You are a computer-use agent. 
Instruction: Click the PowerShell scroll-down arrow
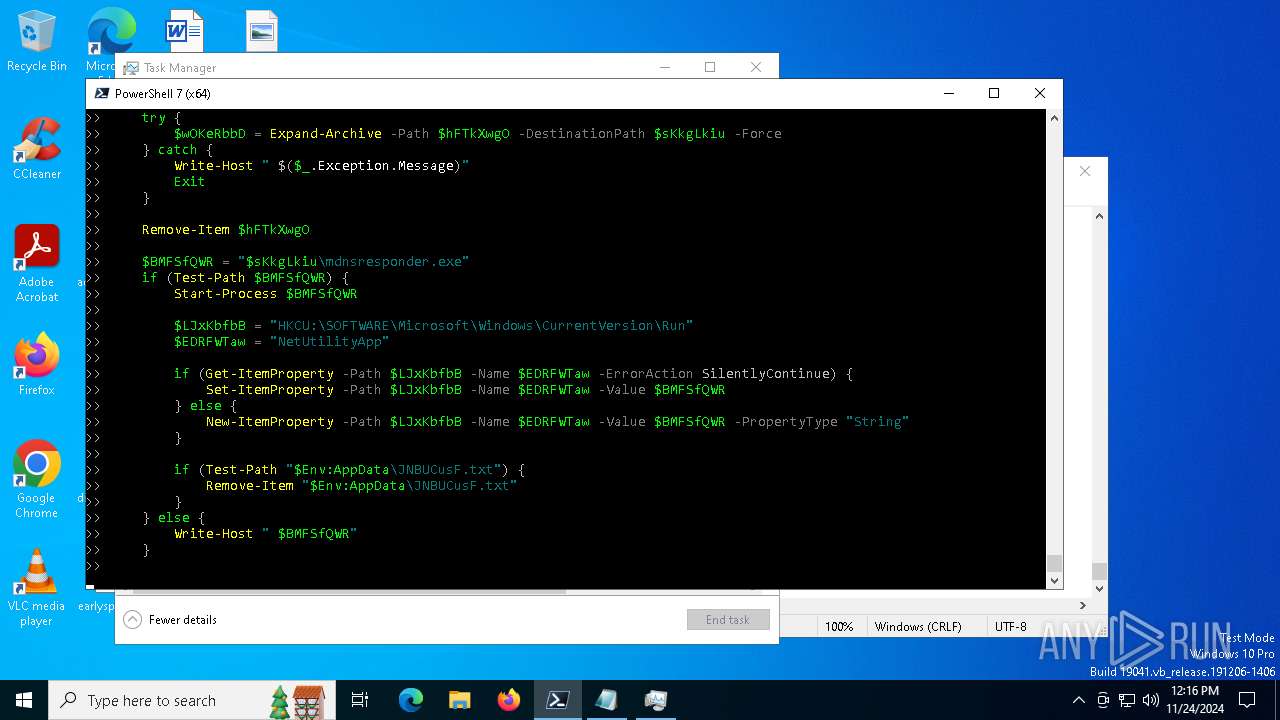(1054, 580)
